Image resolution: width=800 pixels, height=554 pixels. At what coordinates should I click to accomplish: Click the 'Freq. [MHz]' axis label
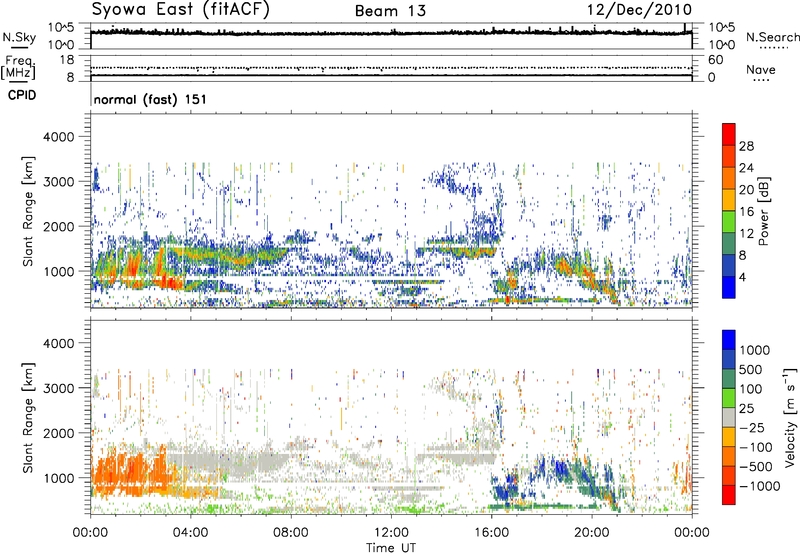(x=18, y=68)
